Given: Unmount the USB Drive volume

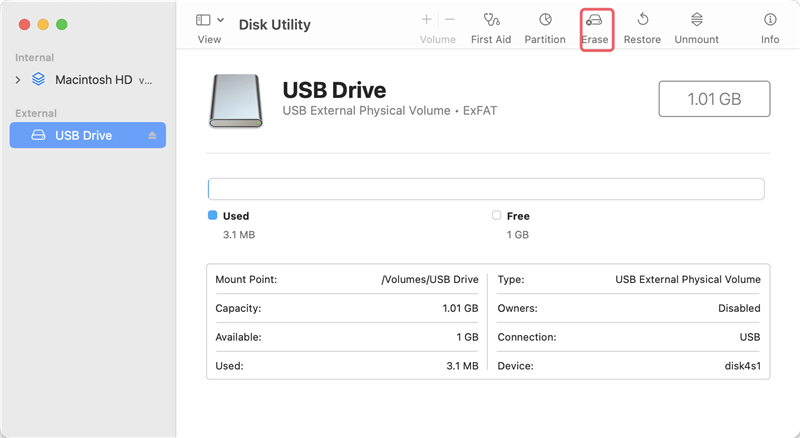Looking at the screenshot, I should [x=696, y=29].
